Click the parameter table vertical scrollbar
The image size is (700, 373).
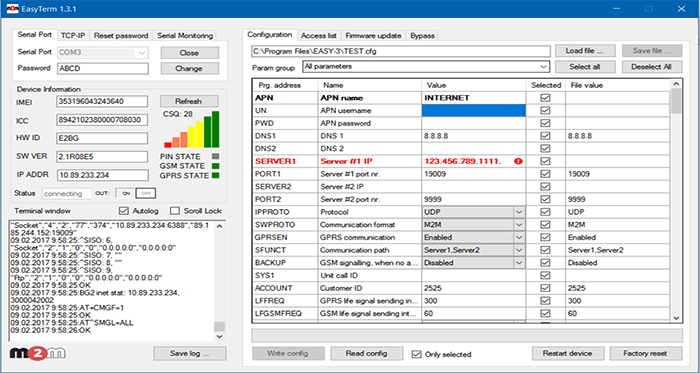(676, 201)
